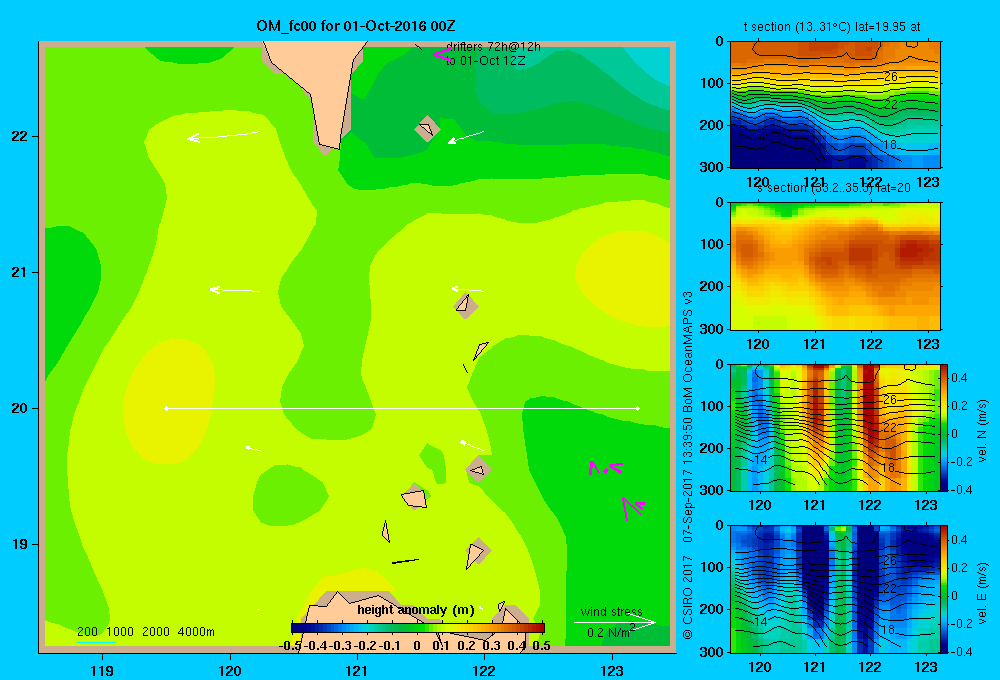
Task: Click the "to 01-Oct 12Z" label
Action: (x=485, y=61)
